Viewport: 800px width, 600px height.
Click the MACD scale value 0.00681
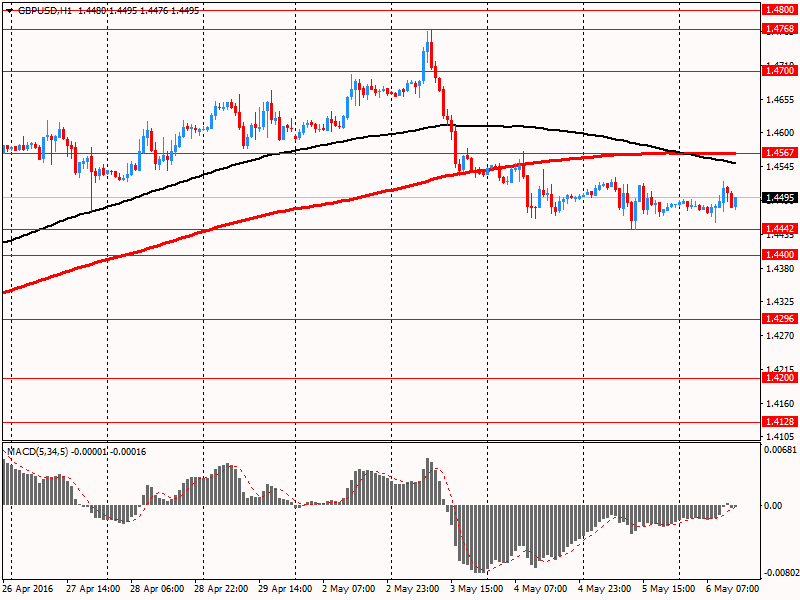(781, 449)
